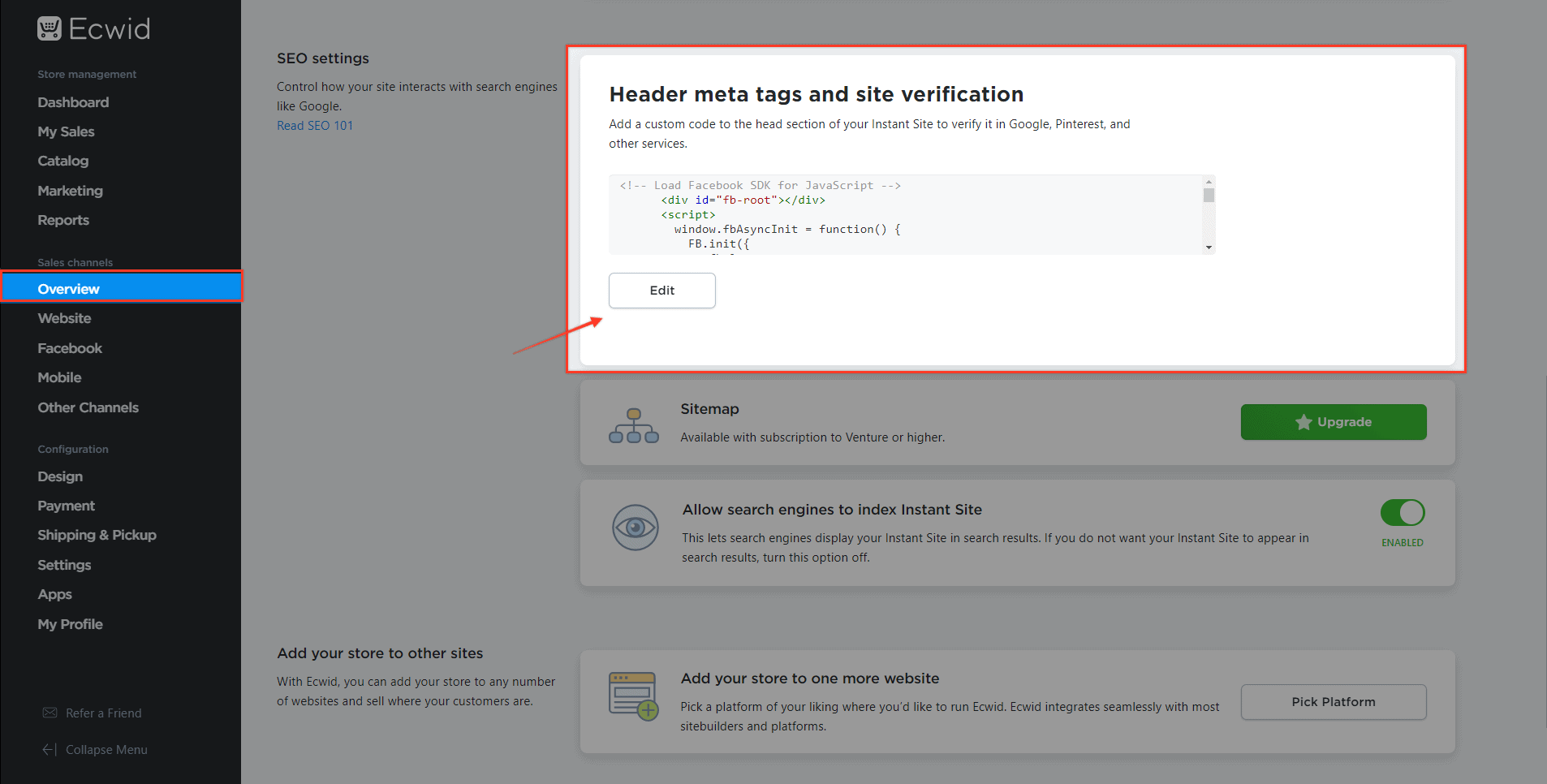Open the Facebook sales channel
1547x784 pixels.
click(x=70, y=348)
